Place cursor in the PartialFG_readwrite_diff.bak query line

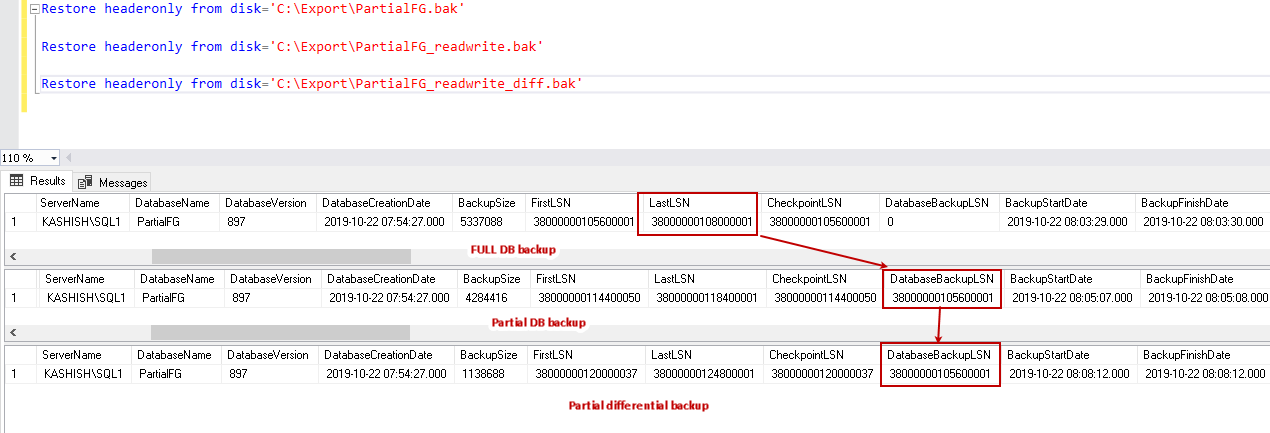pyautogui.click(x=311, y=84)
